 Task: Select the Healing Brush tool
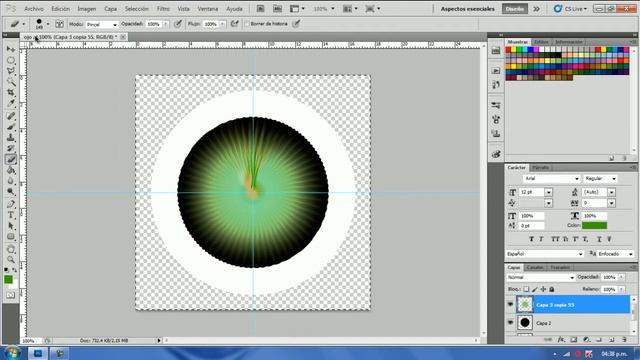pyautogui.click(x=11, y=116)
